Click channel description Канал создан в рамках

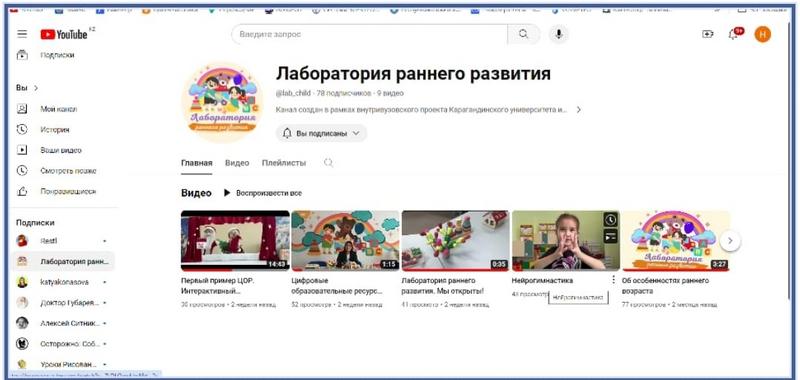click(421, 110)
